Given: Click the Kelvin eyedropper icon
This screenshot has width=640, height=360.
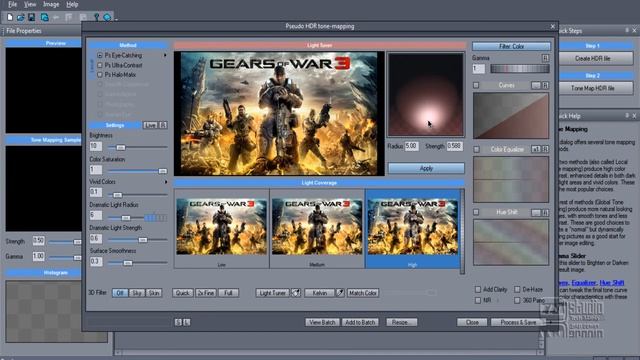Looking at the screenshot, I should point(340,293).
